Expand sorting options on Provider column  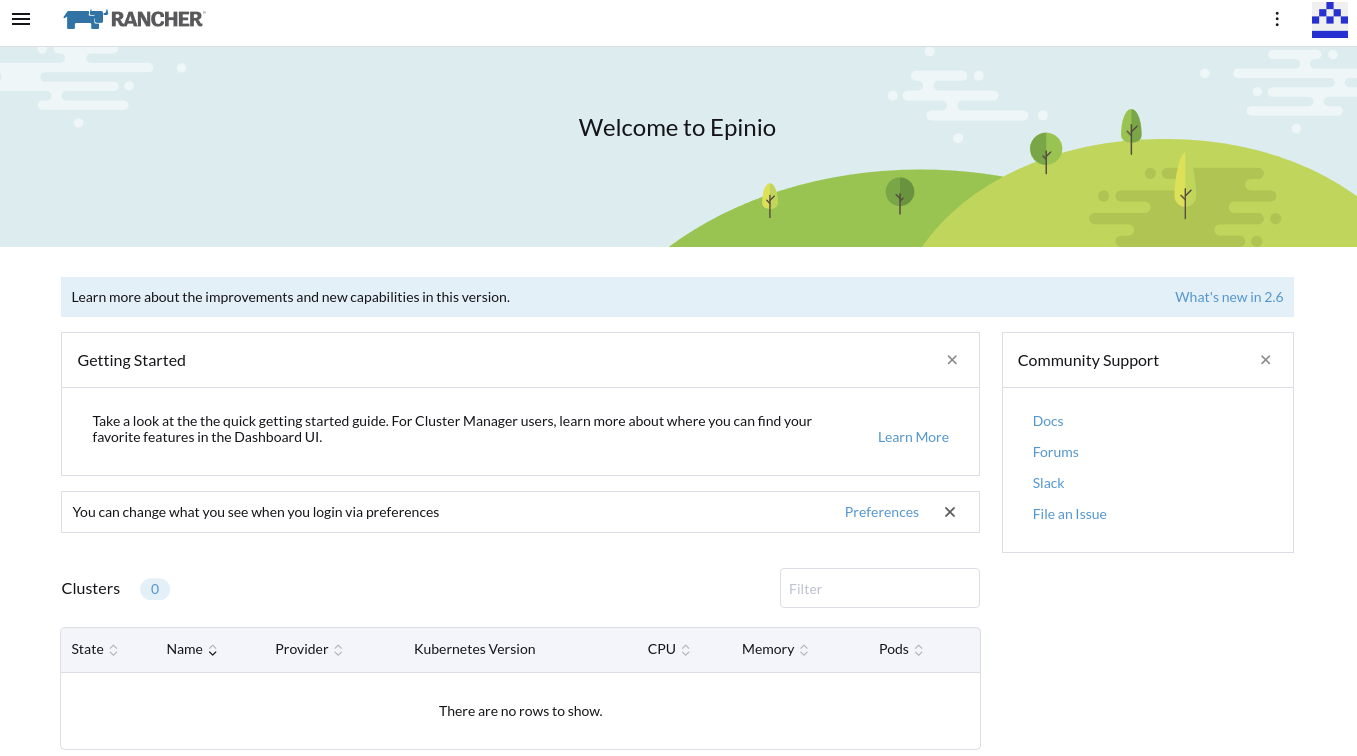(x=337, y=649)
